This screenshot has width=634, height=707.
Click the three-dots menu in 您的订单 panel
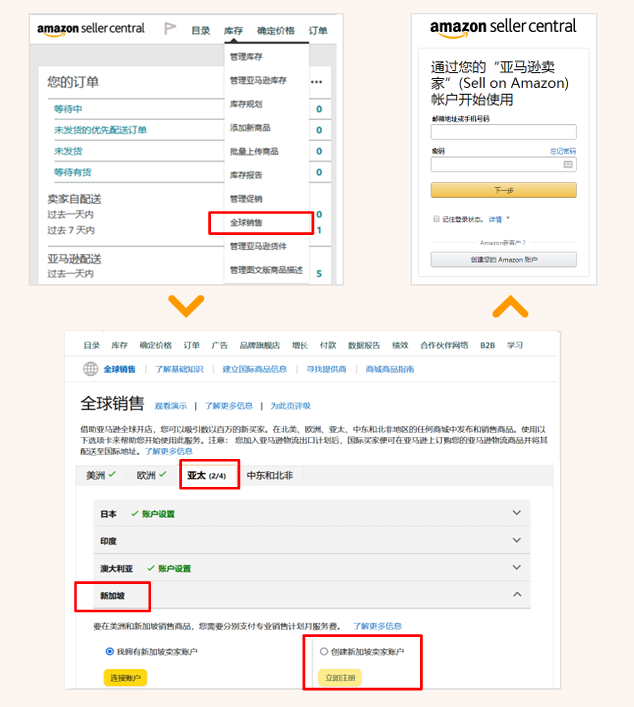(x=317, y=82)
